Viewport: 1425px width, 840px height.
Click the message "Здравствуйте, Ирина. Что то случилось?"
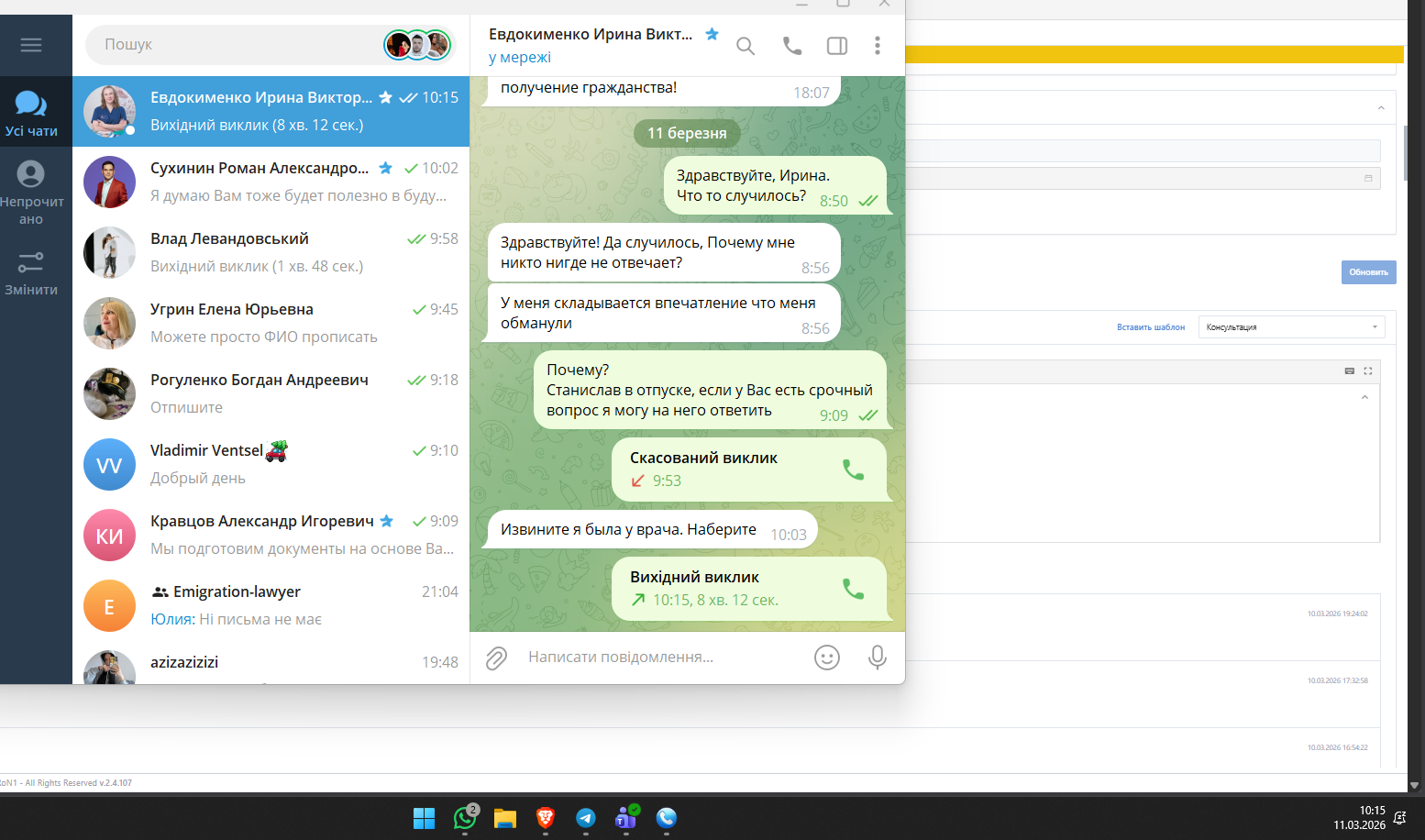coord(776,186)
